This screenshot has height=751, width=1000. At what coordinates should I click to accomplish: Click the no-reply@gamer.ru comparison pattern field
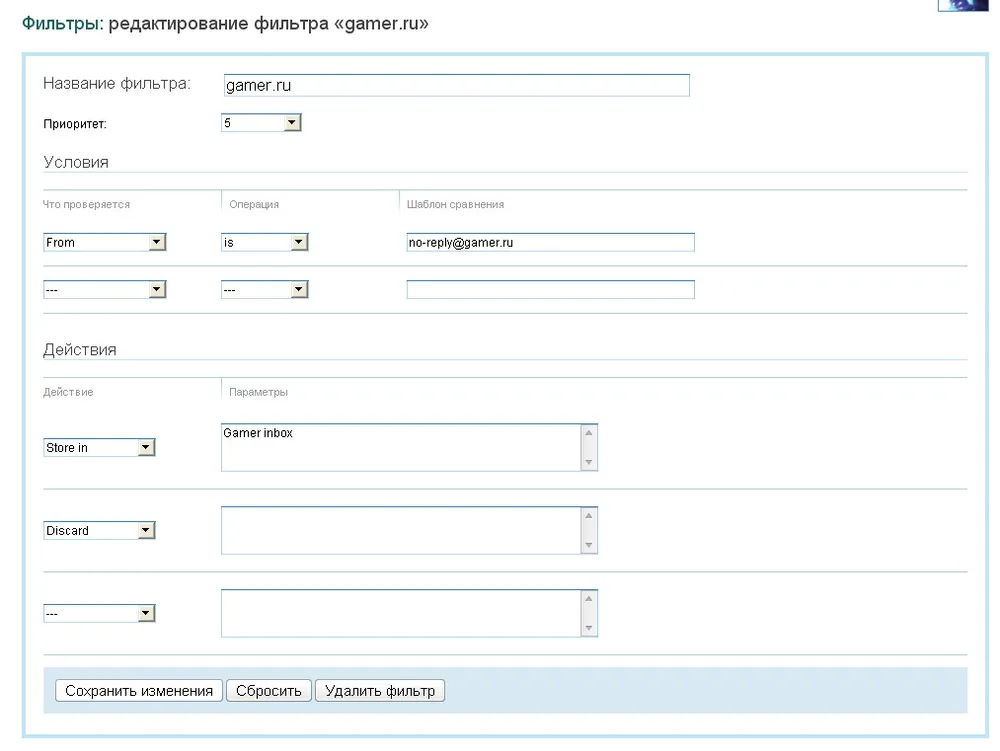pos(549,242)
